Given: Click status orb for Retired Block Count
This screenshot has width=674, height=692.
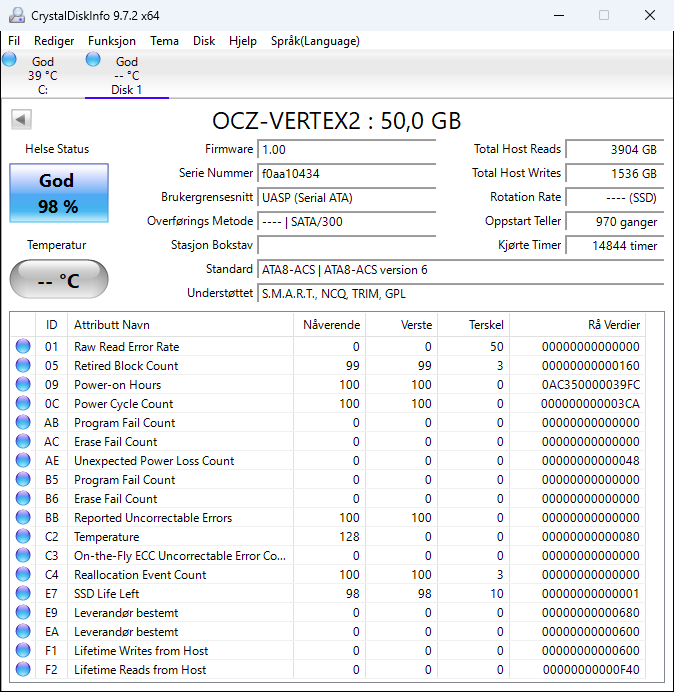Looking at the screenshot, I should pyautogui.click(x=23, y=365).
